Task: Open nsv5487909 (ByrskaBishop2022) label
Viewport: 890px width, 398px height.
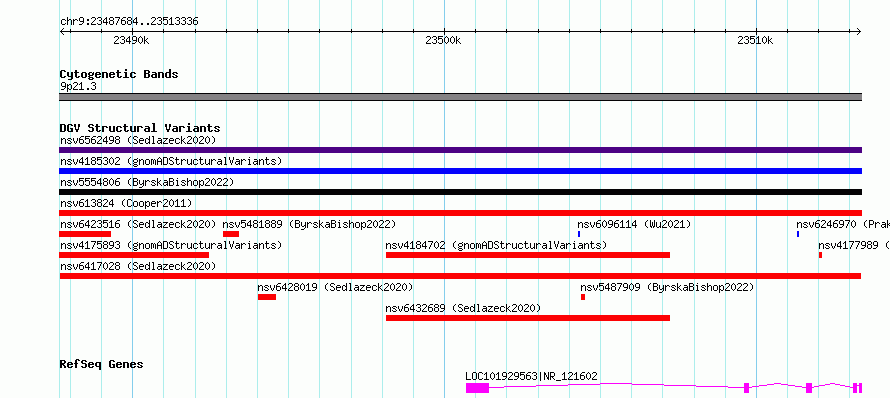Action: pos(667,287)
